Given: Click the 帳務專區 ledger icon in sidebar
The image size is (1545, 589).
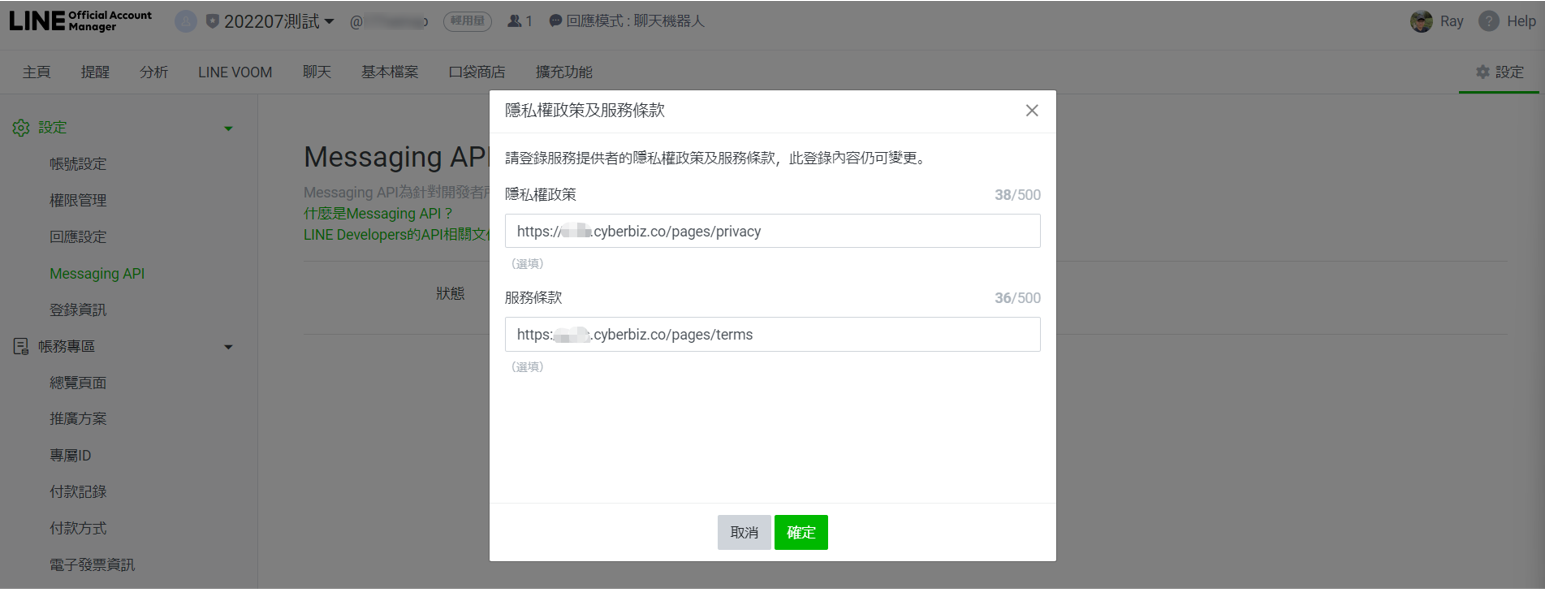Looking at the screenshot, I should (21, 345).
